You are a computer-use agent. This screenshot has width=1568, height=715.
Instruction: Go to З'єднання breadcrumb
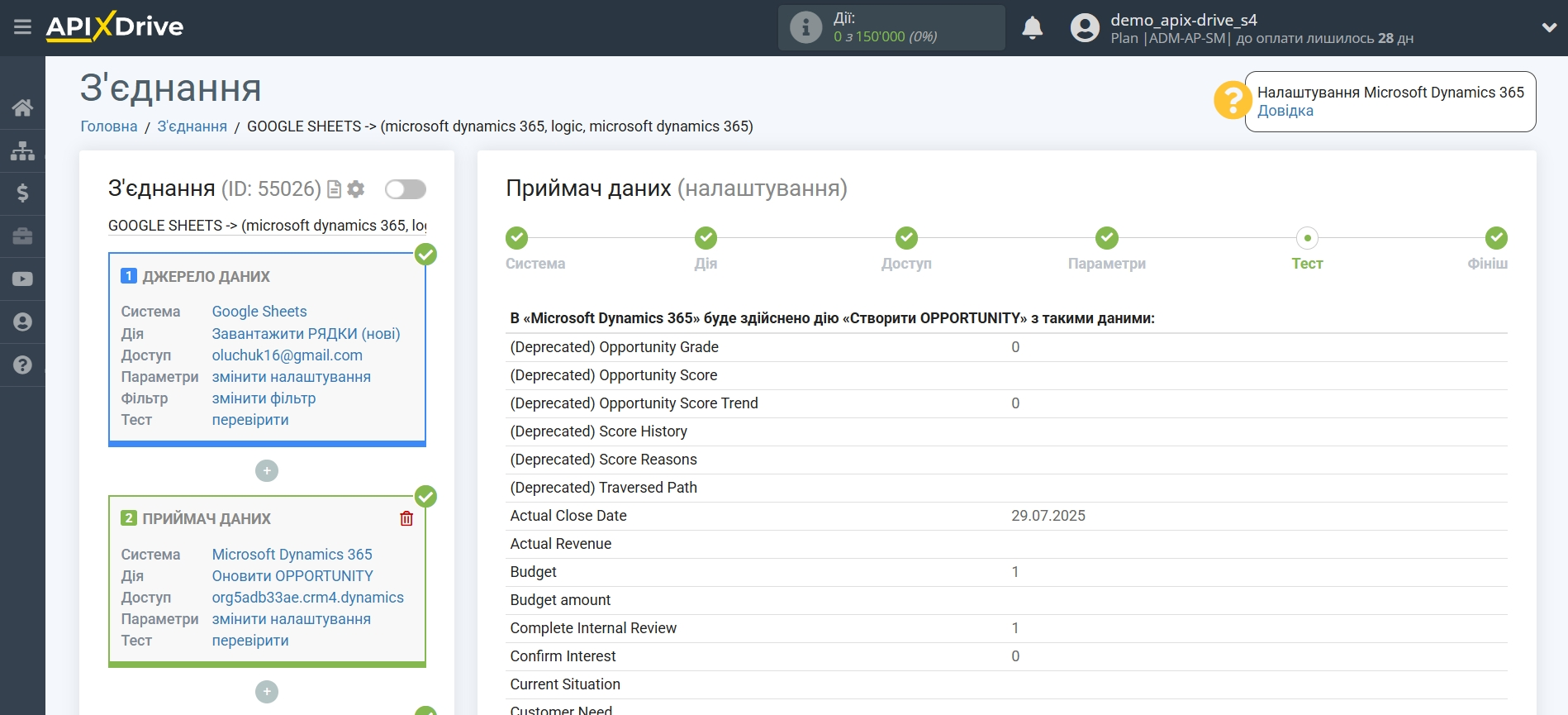[192, 126]
